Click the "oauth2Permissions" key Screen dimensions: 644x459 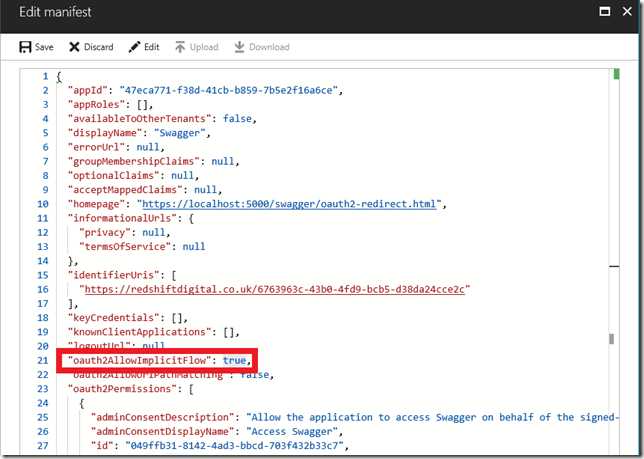pos(122,389)
